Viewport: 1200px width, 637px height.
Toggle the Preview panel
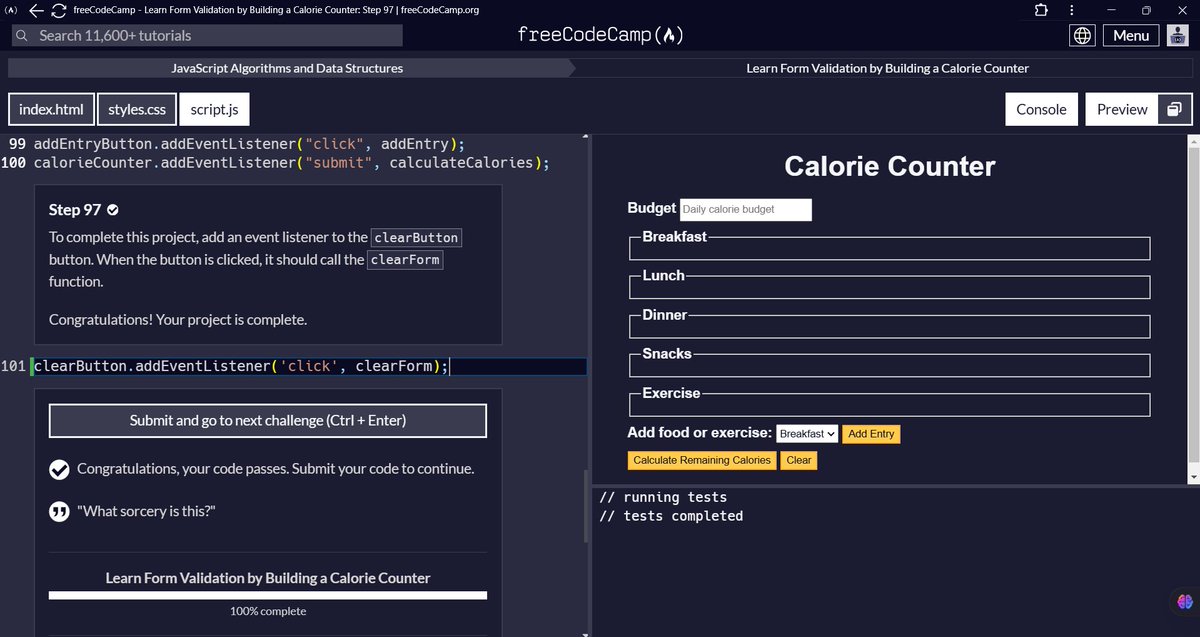[1122, 109]
